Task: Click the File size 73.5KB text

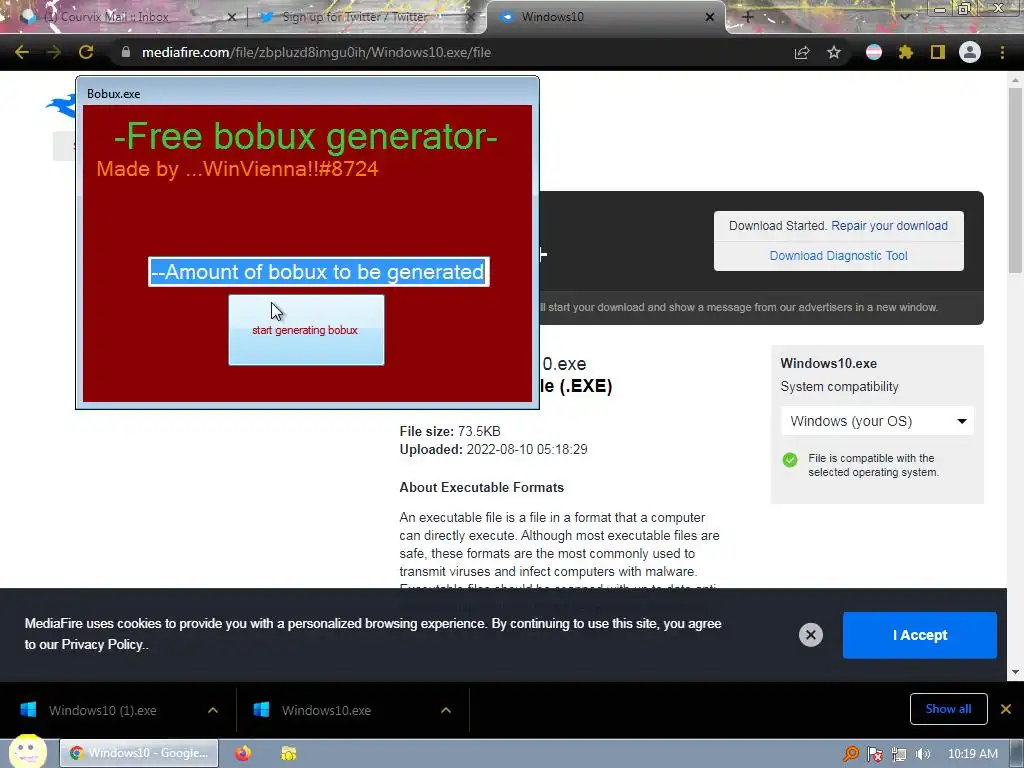Action: coord(450,431)
